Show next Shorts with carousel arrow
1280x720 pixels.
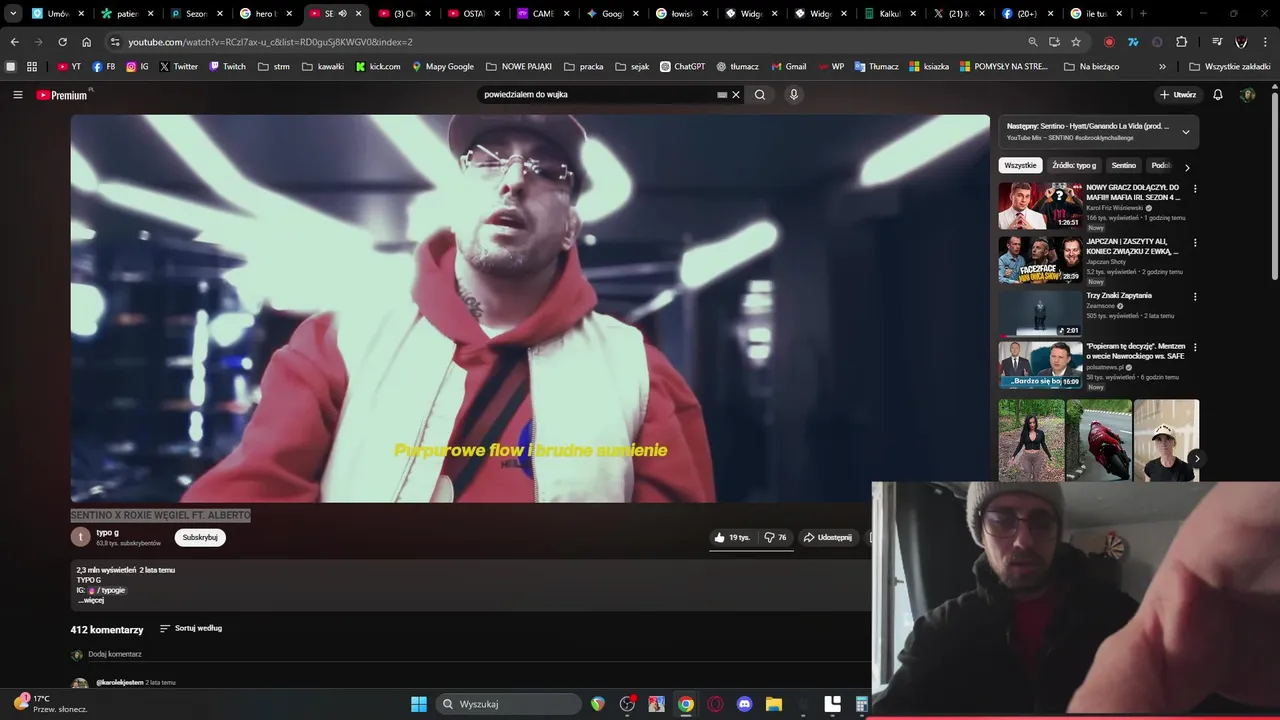click(1197, 458)
